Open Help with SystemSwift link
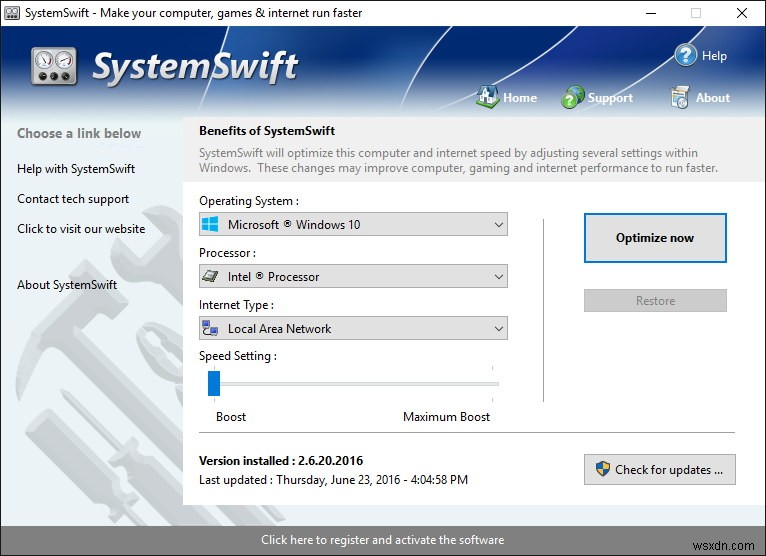766x556 pixels. pos(76,169)
